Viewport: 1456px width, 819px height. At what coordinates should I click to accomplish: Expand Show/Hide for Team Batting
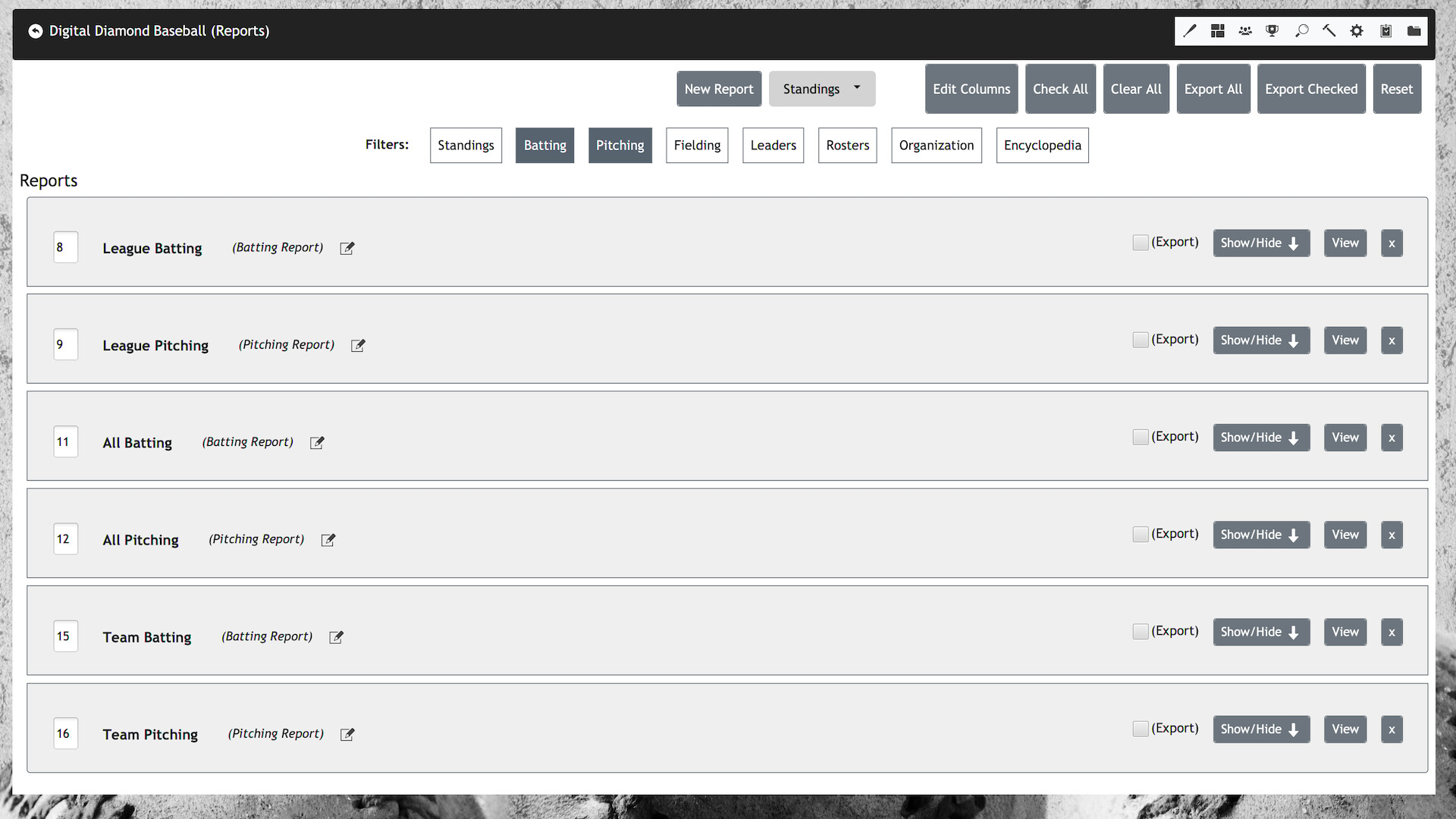tap(1261, 632)
